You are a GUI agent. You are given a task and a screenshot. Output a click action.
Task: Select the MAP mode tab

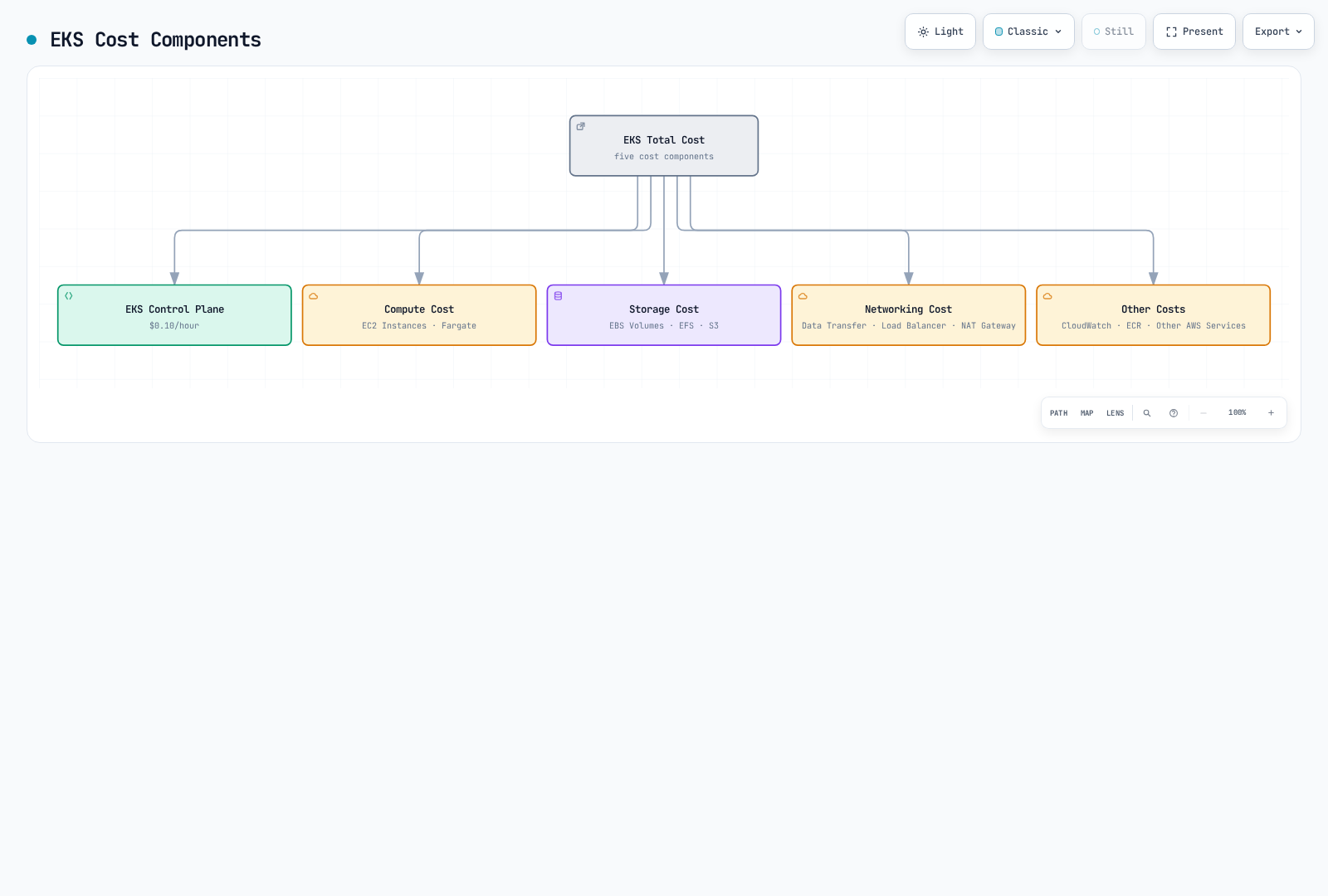(1087, 413)
